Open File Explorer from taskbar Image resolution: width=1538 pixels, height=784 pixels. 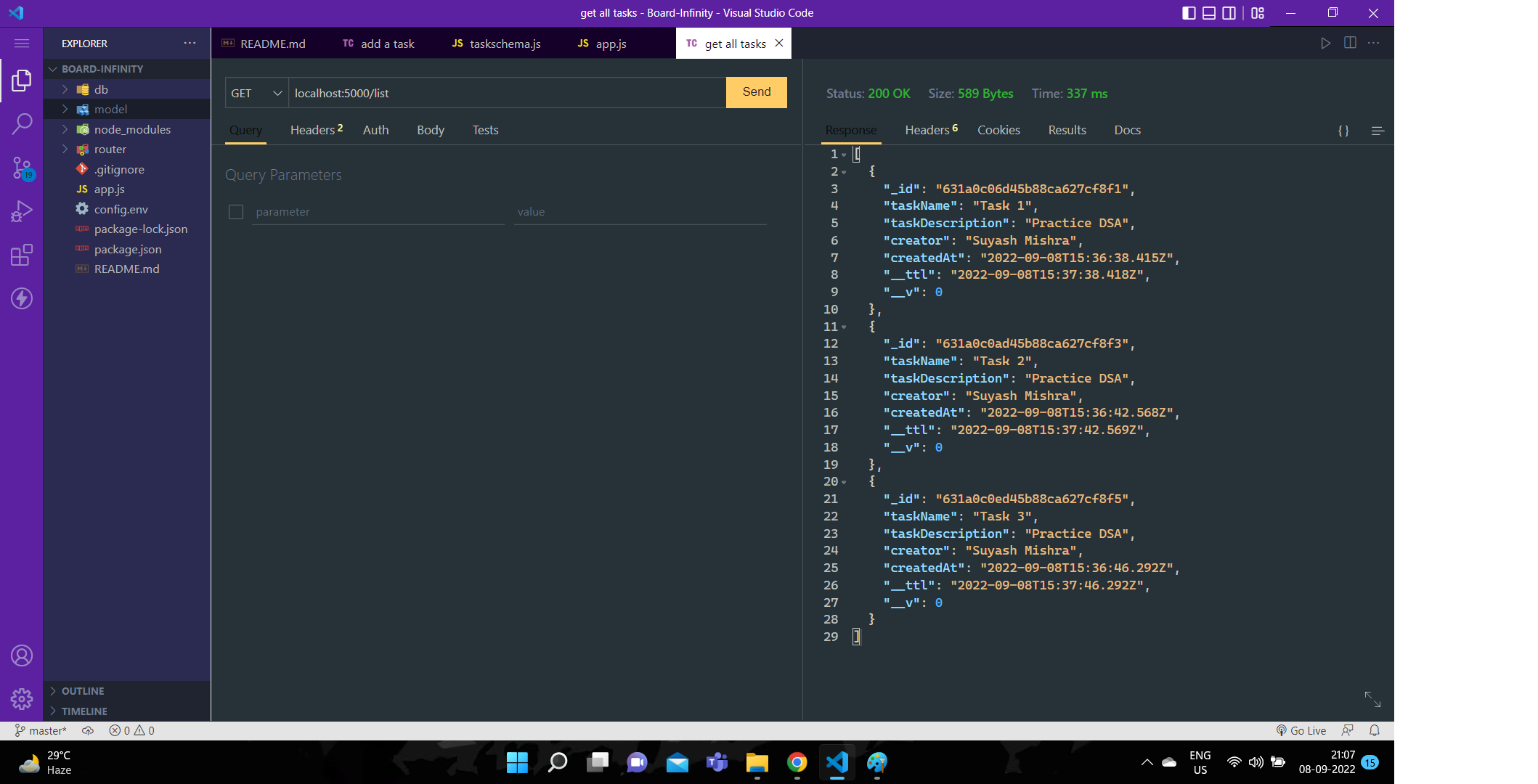757,762
